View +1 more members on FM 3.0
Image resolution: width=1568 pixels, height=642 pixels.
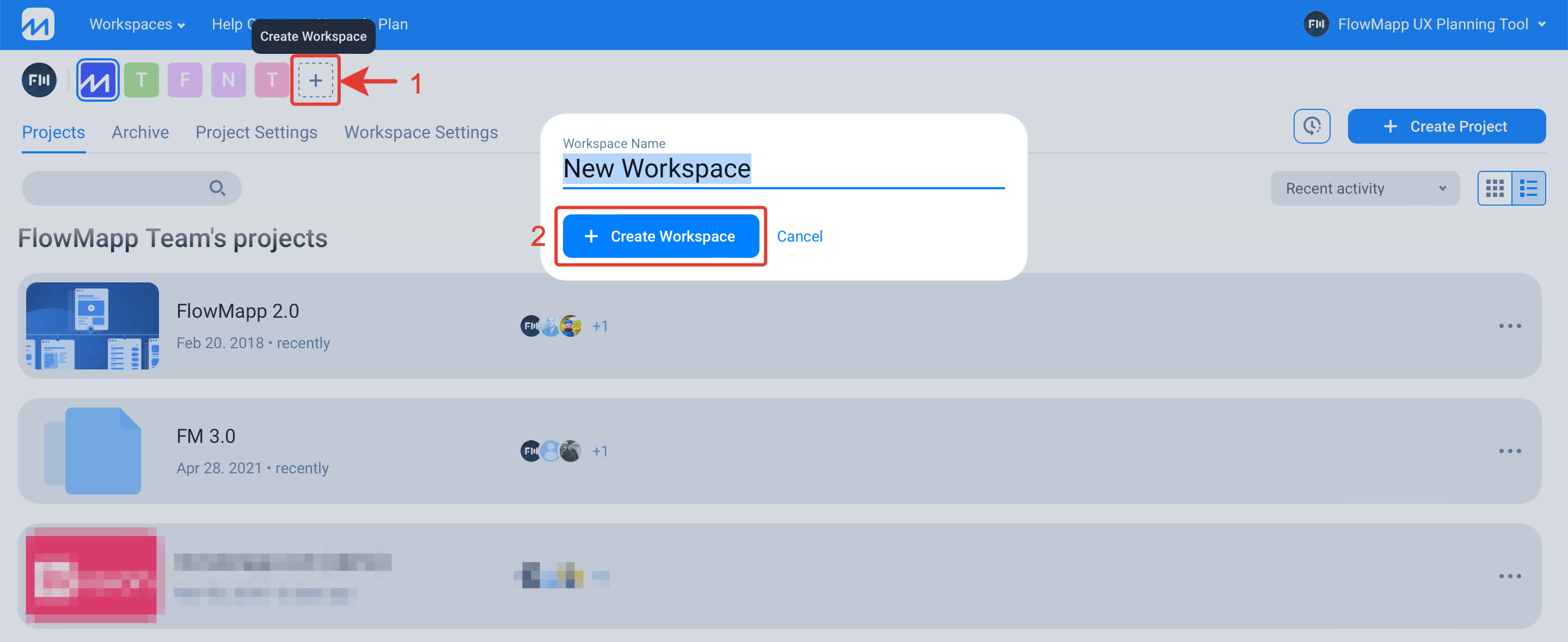click(599, 452)
